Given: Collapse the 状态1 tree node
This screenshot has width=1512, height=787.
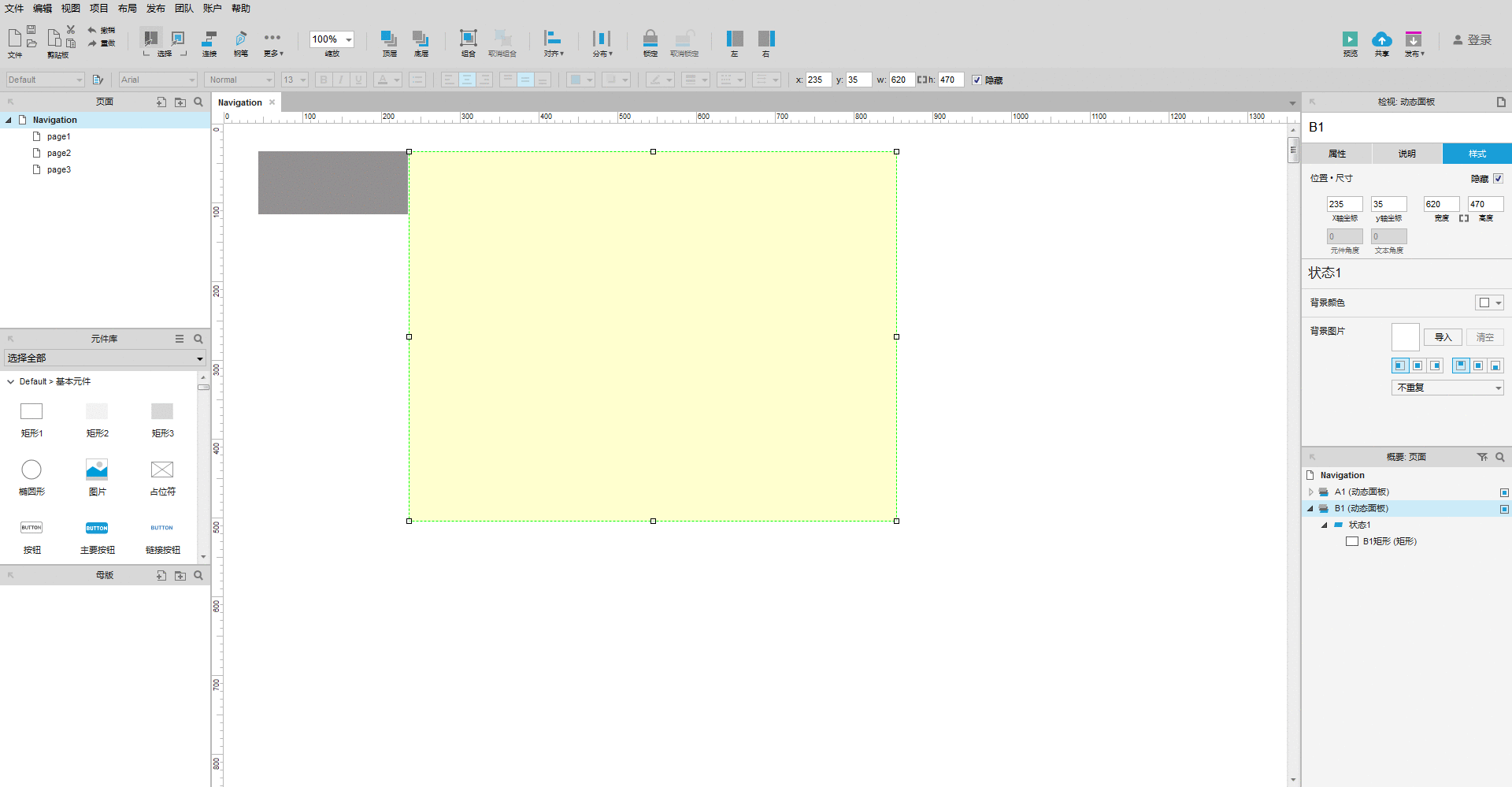Looking at the screenshot, I should [1325, 525].
